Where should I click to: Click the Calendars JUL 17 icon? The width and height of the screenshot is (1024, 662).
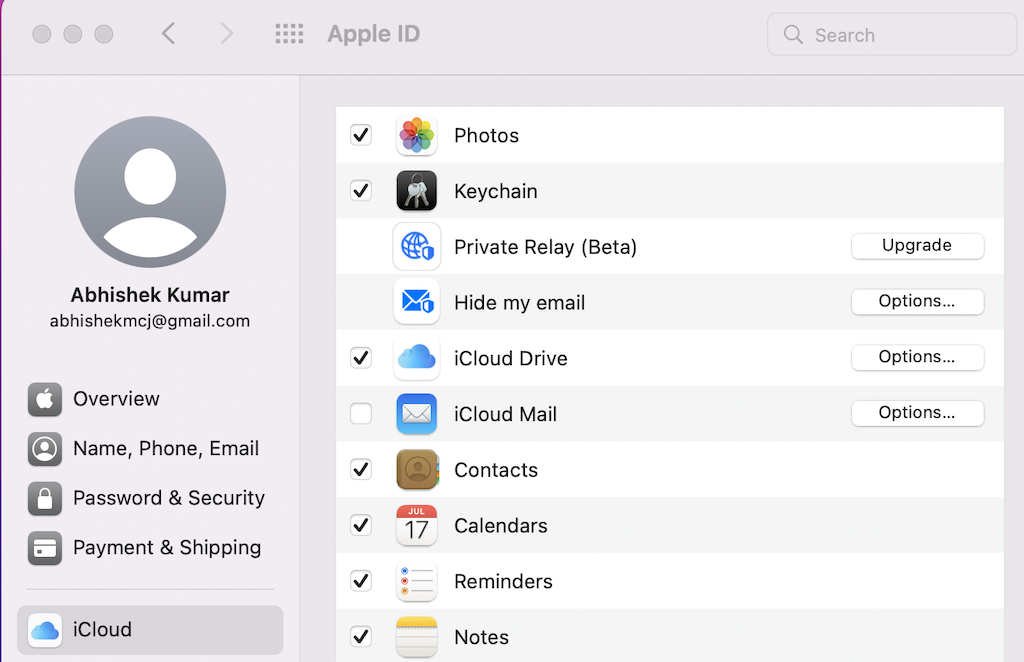pos(417,525)
